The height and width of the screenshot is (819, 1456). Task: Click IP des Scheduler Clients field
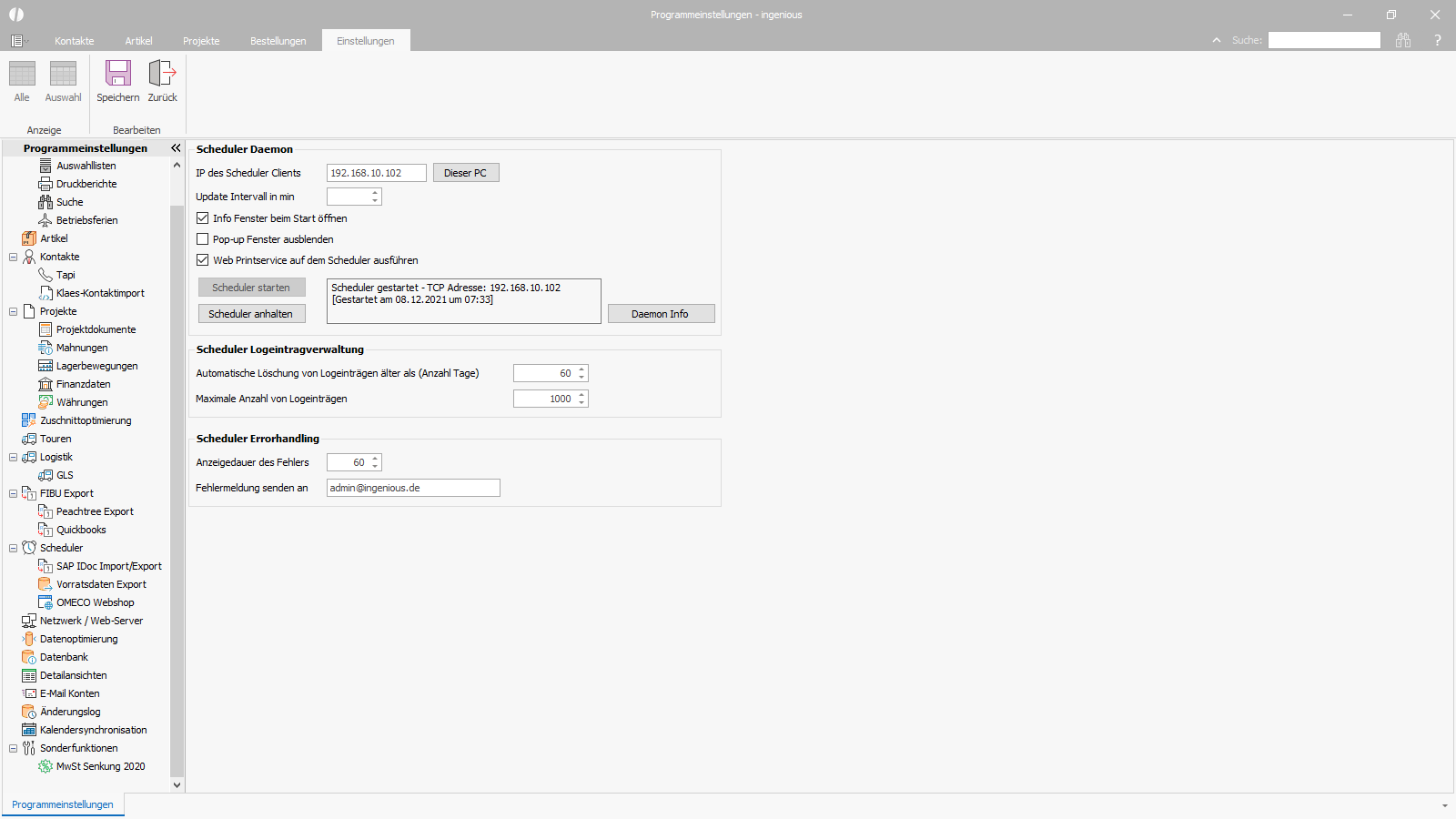coord(377,173)
